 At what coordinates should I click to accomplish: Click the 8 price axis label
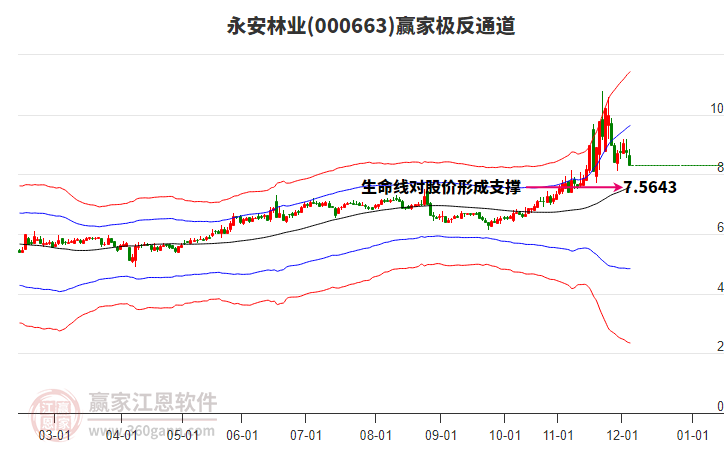click(720, 168)
